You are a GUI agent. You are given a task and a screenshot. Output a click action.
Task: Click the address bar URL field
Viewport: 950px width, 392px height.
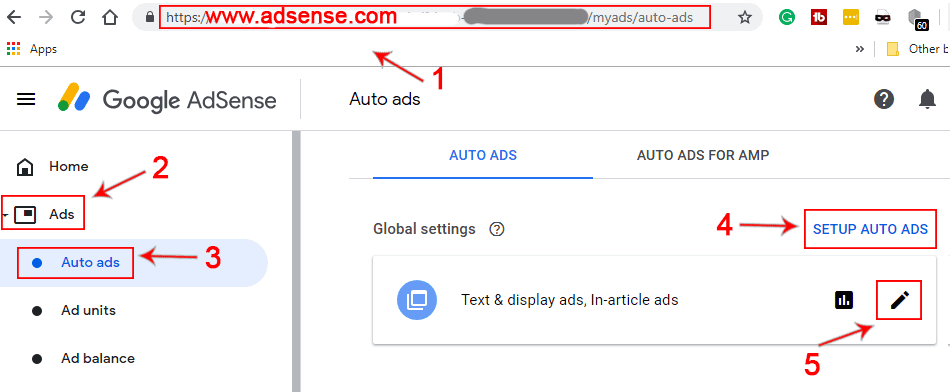pos(434,18)
